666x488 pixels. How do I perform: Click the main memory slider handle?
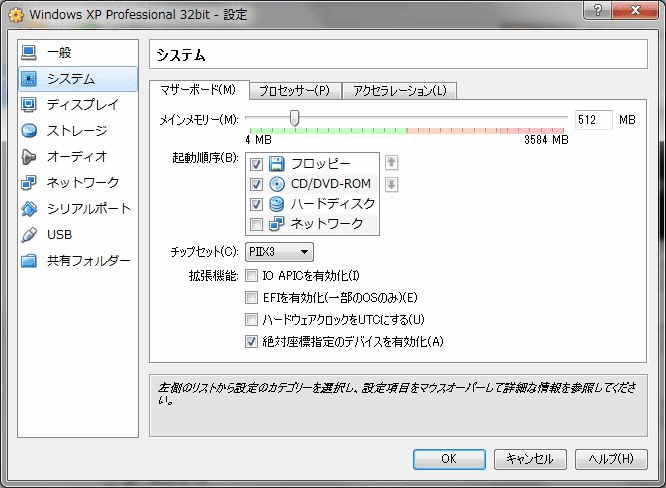click(294, 118)
